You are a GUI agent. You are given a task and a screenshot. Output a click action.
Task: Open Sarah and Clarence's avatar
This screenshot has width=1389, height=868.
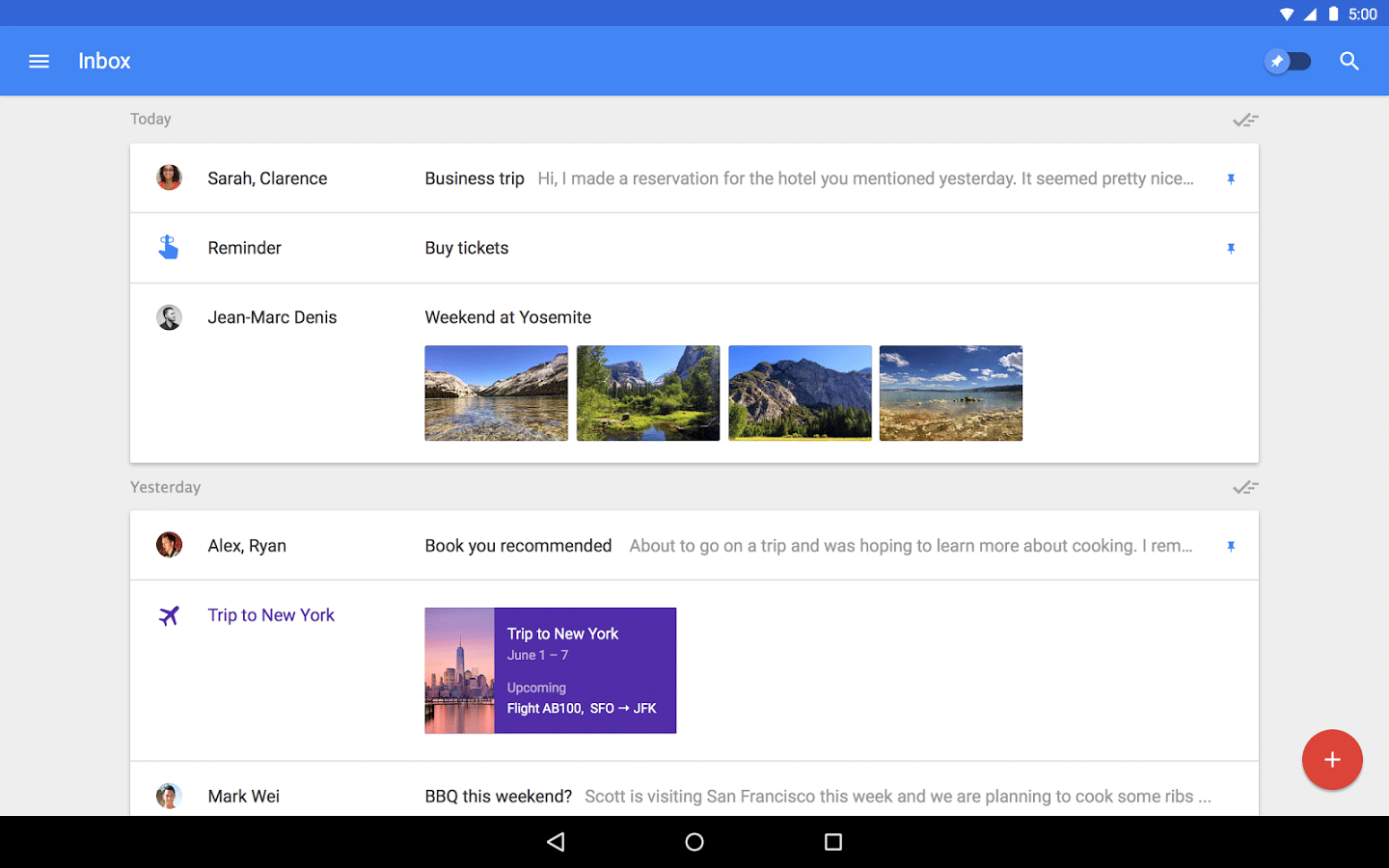tap(169, 177)
